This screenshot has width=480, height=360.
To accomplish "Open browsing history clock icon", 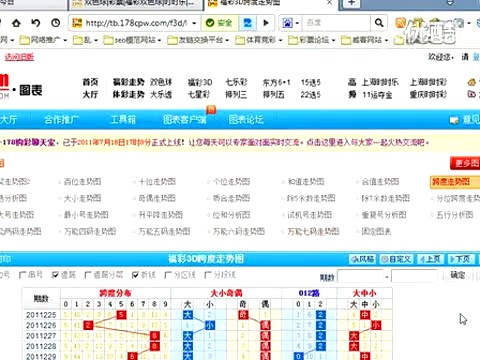I will pyautogui.click(x=56, y=23).
